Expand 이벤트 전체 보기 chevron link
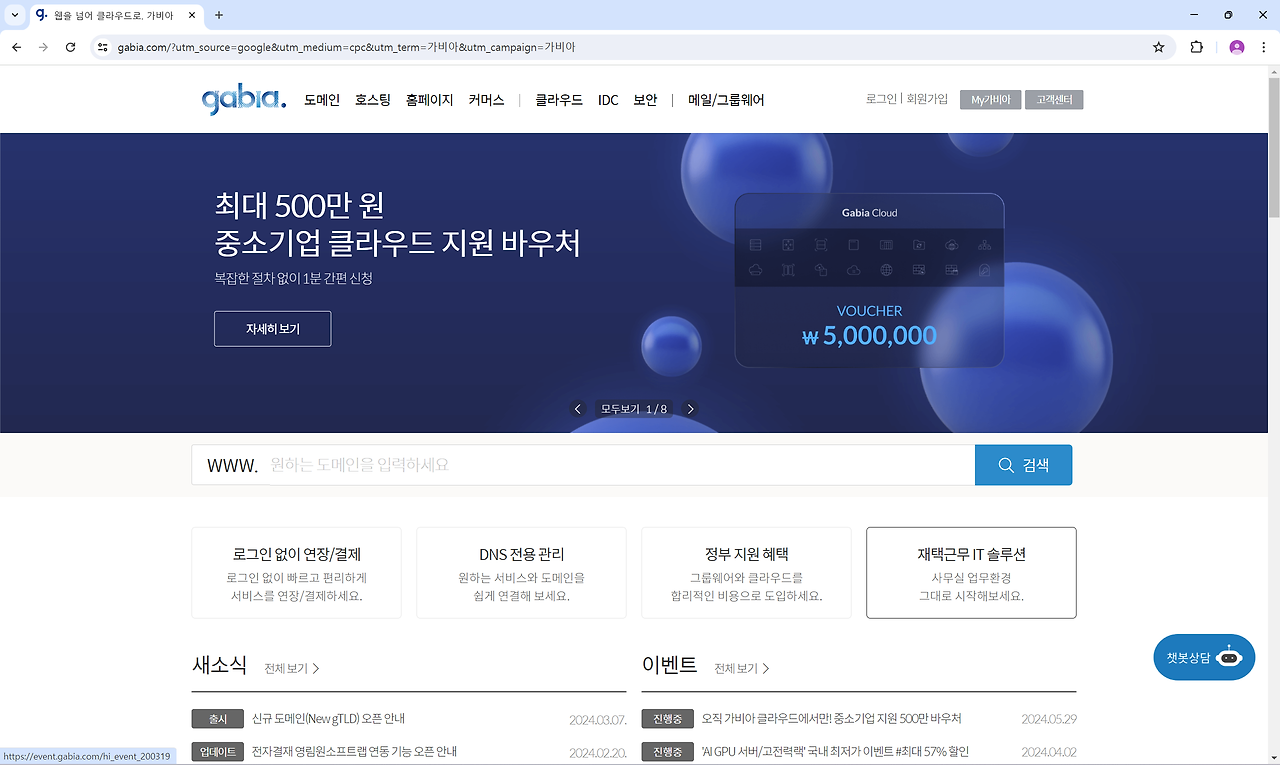1280x765 pixels. click(742, 668)
